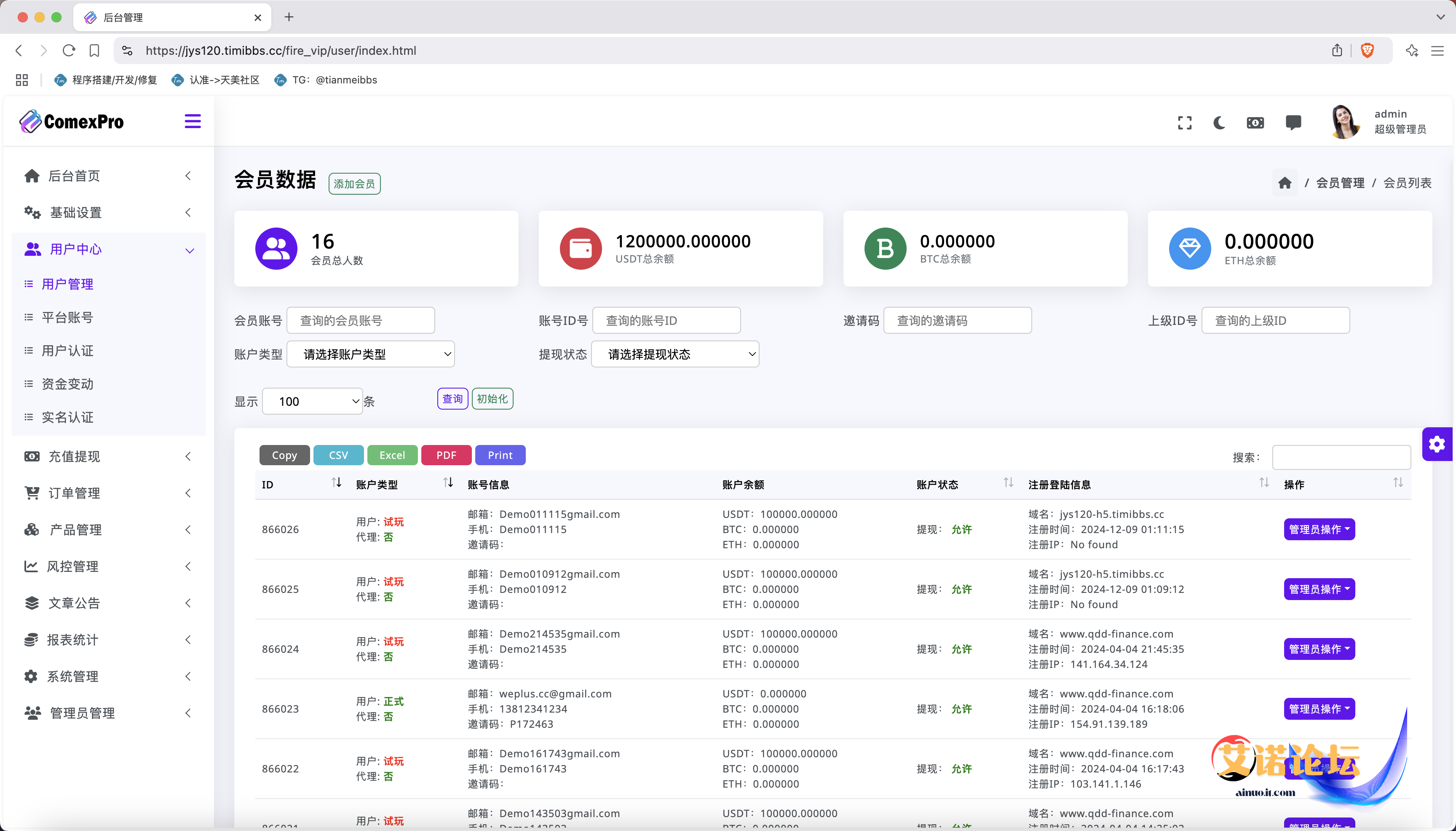Image resolution: width=1456 pixels, height=831 pixels.
Task: Go back in browser history
Action: tap(19, 51)
